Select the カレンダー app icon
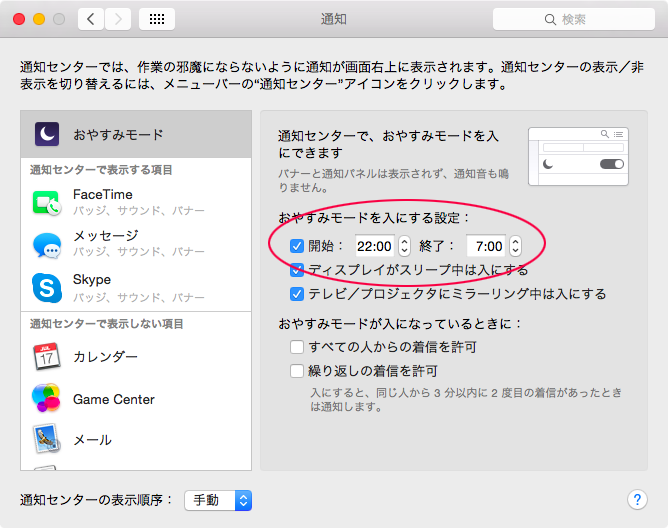Viewport: 668px width, 528px height. pos(46,356)
